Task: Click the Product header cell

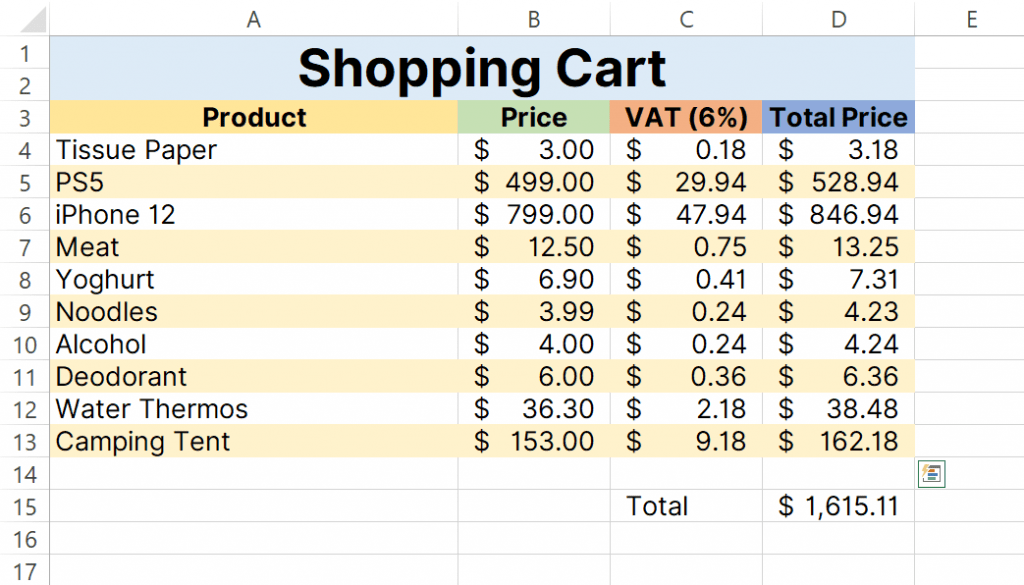Action: click(x=254, y=118)
